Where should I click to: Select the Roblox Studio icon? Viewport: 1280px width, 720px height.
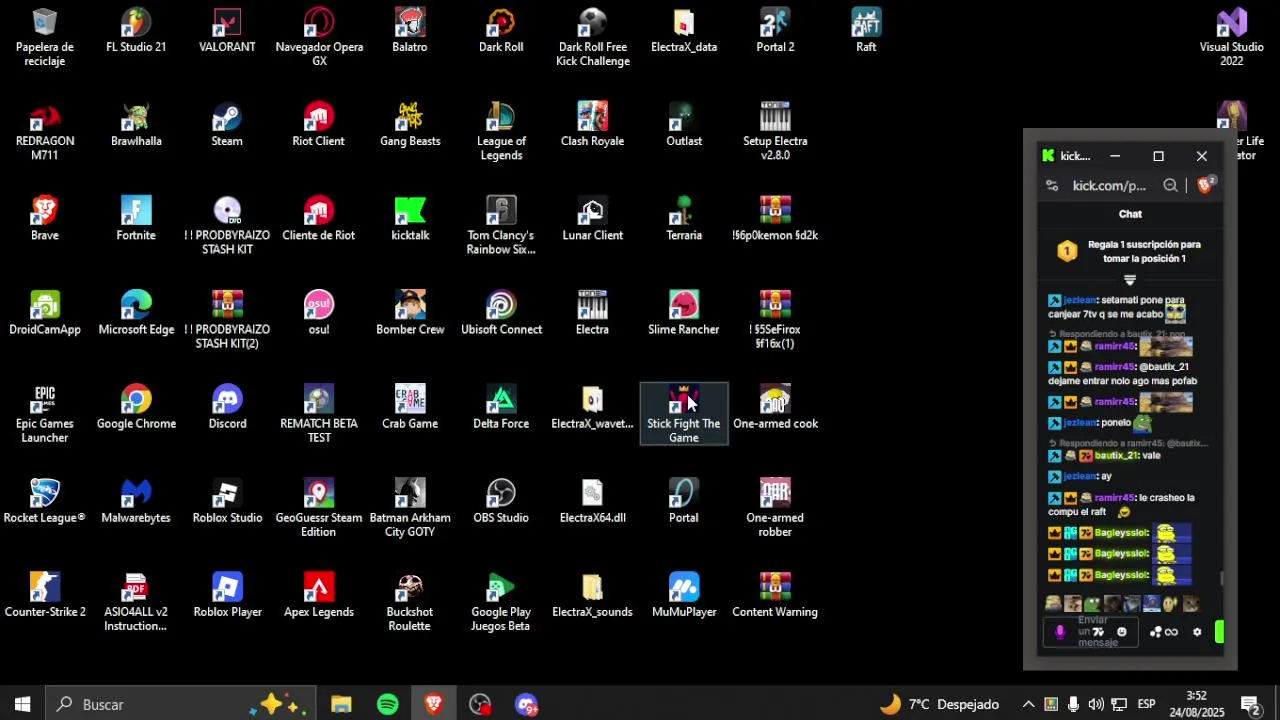coord(227,501)
